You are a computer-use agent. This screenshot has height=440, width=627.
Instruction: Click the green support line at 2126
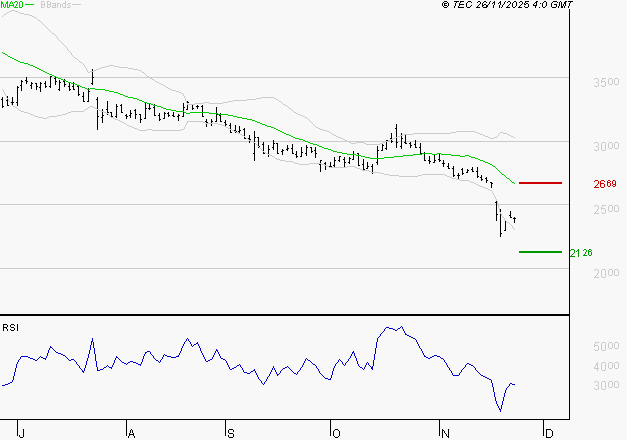[x=540, y=252]
